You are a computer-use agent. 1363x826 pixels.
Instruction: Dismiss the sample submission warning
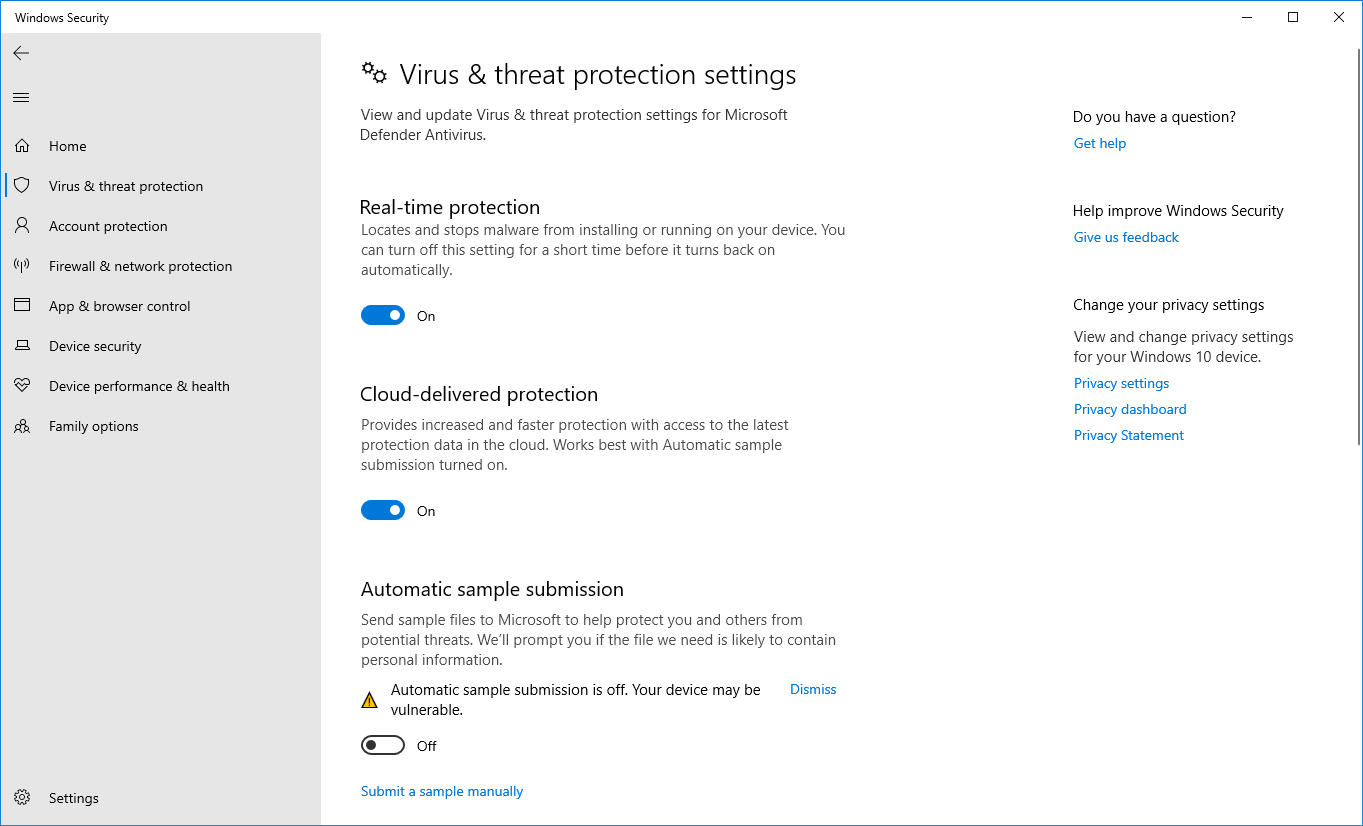[812, 689]
